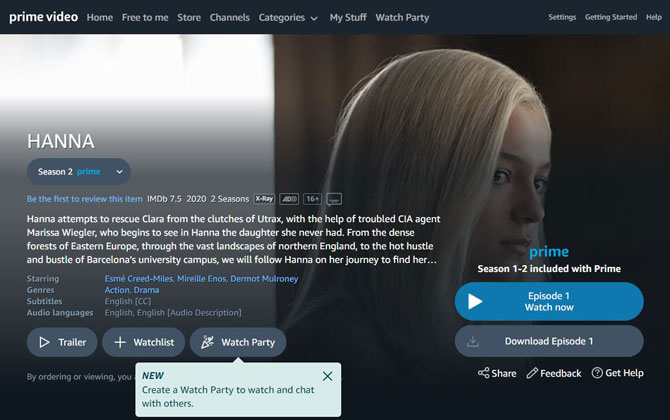Viewport: 670px width, 420px height.
Task: Click the prime video logo
Action: pos(44,17)
